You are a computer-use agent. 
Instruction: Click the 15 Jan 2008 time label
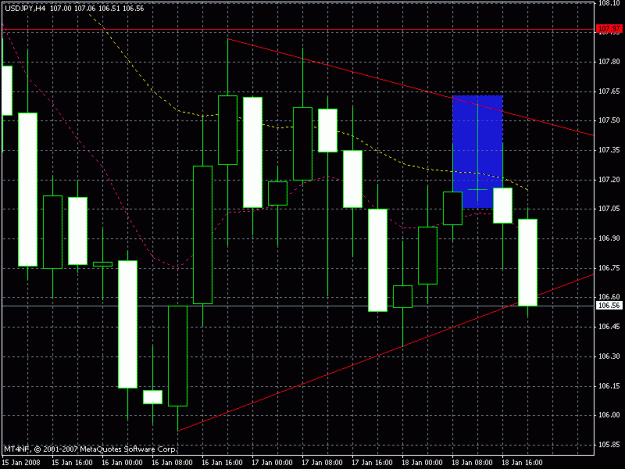coord(21,463)
